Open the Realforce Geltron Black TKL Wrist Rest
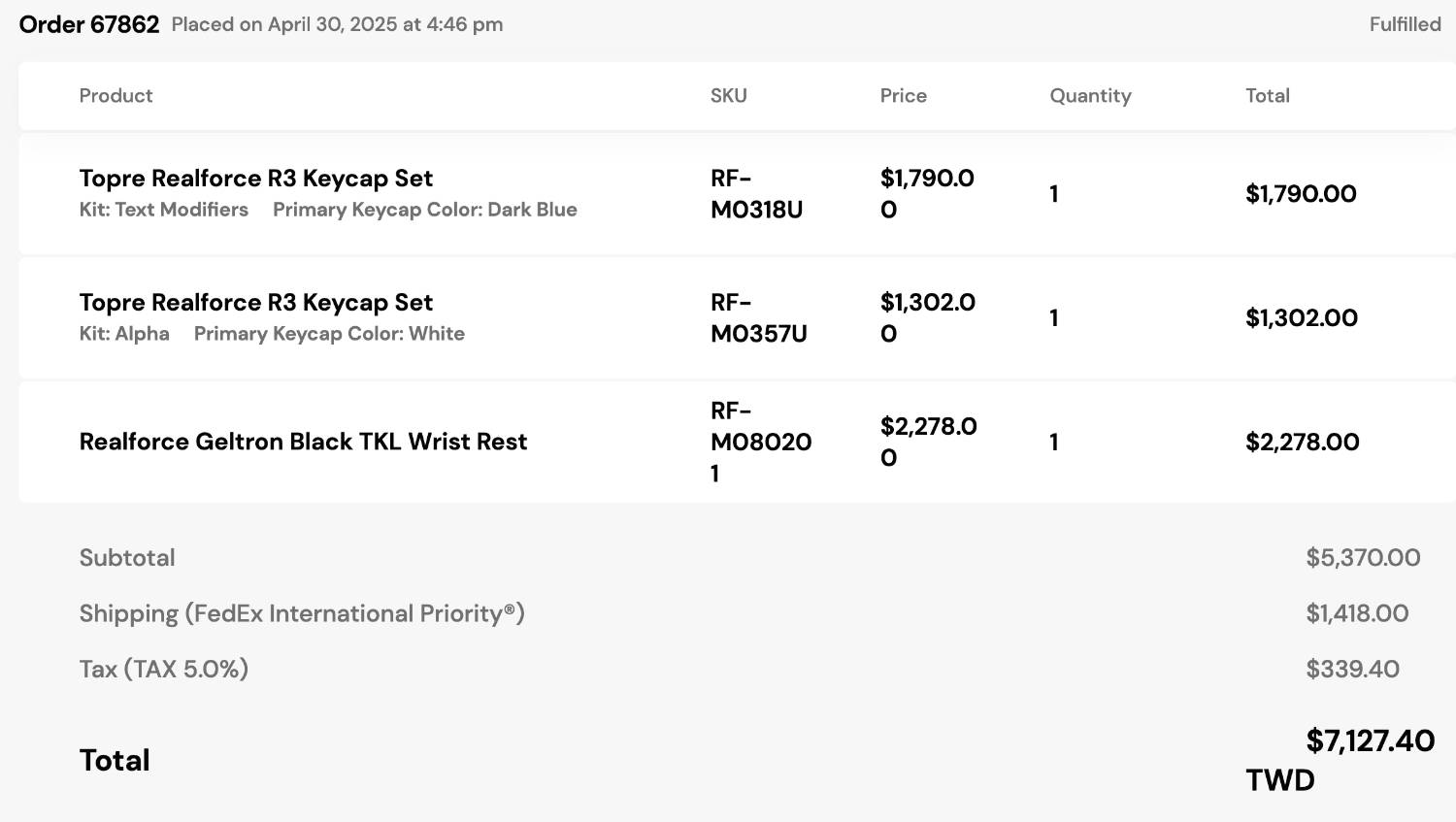 pyautogui.click(x=303, y=442)
